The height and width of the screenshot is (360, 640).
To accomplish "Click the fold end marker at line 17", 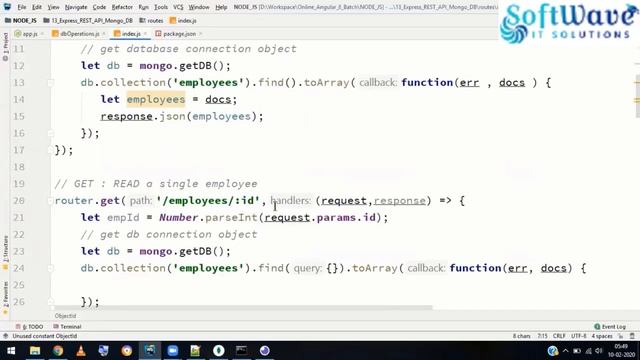I will [51, 150].
